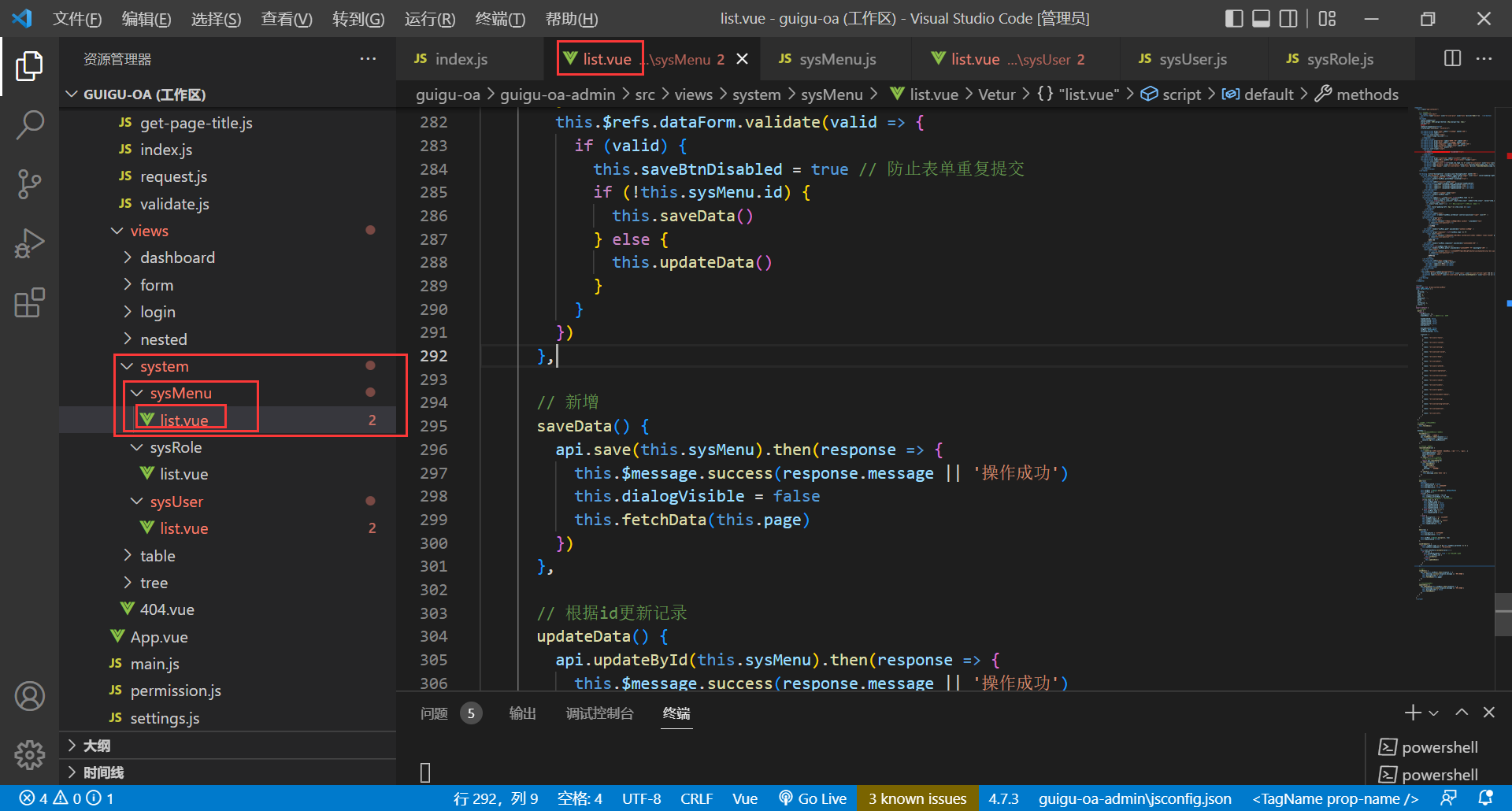
Task: Expand the 大纲 outline section
Action: point(97,746)
